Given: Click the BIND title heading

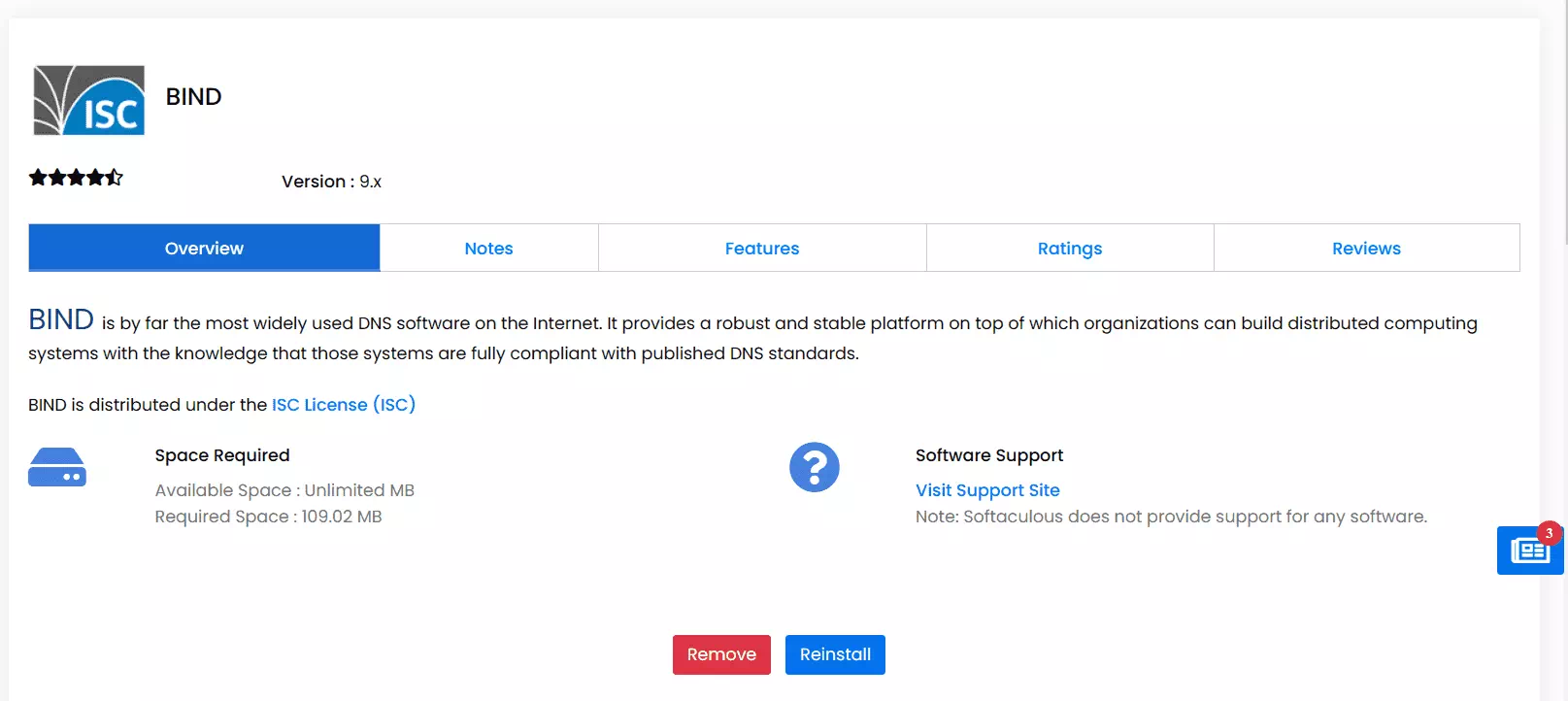Looking at the screenshot, I should (194, 97).
